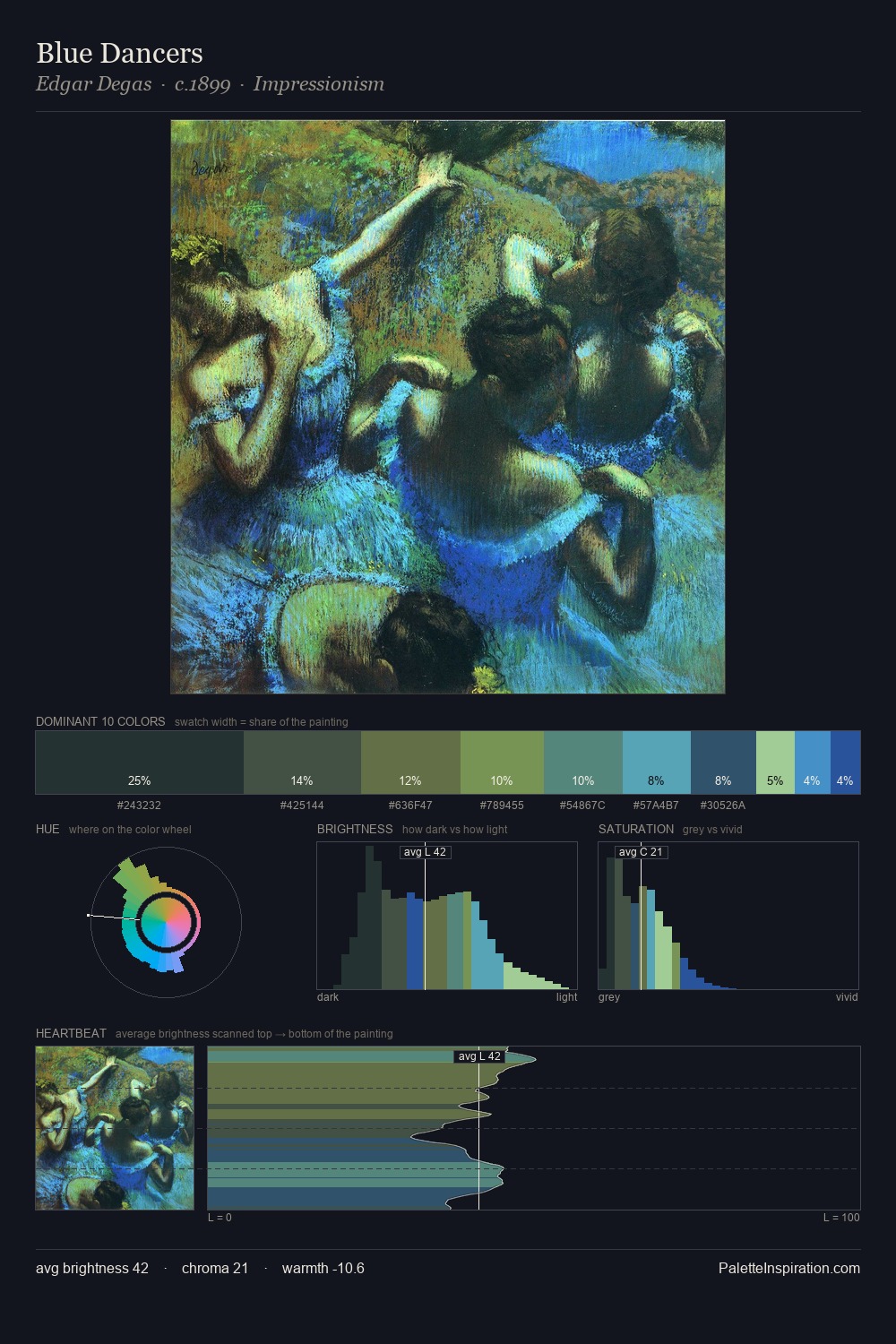Select the first 10% green swatch #789455
This screenshot has height=1344, width=896.
coord(502,762)
